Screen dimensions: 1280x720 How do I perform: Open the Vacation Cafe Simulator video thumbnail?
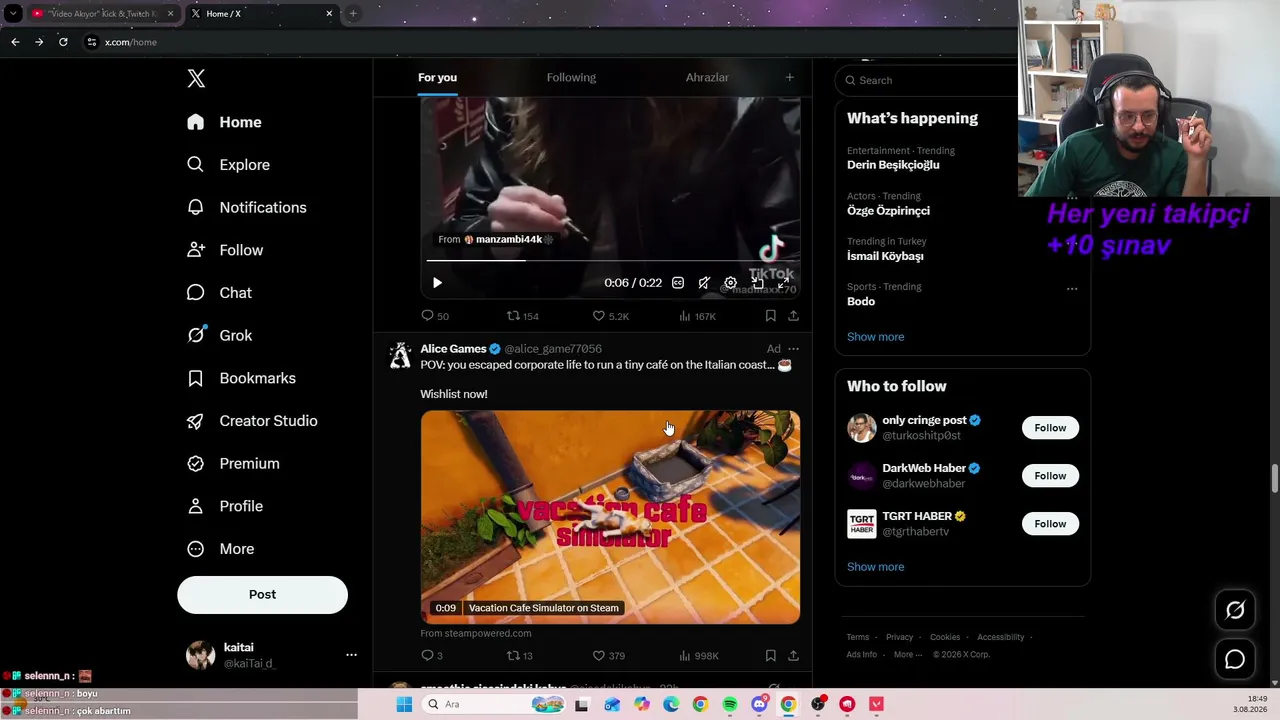point(610,517)
